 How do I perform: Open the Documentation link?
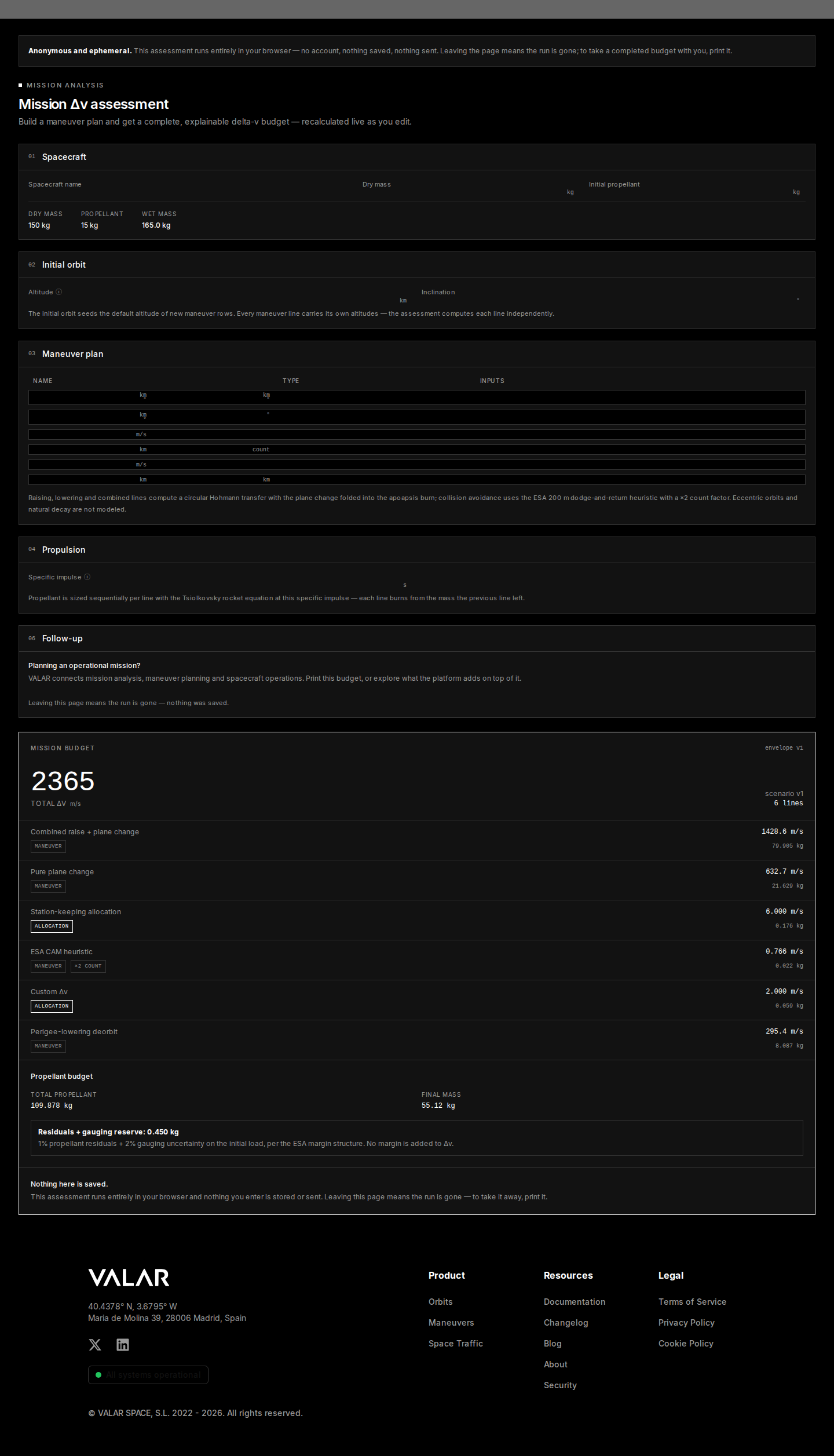click(x=575, y=1302)
